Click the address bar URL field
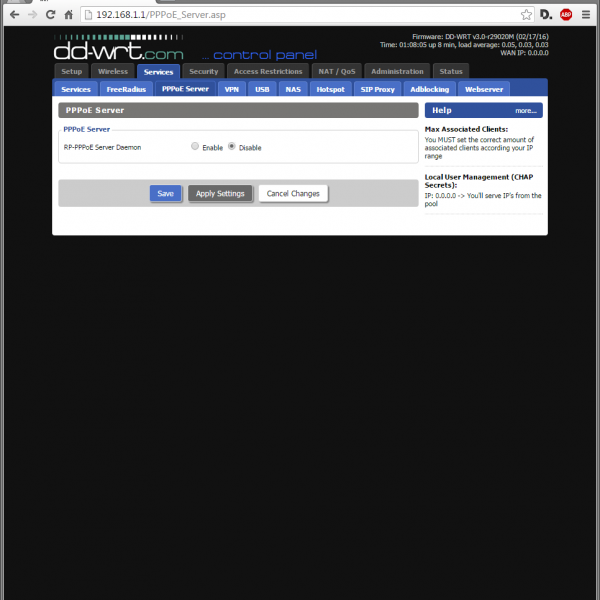Image resolution: width=600 pixels, height=600 pixels. click(300, 15)
